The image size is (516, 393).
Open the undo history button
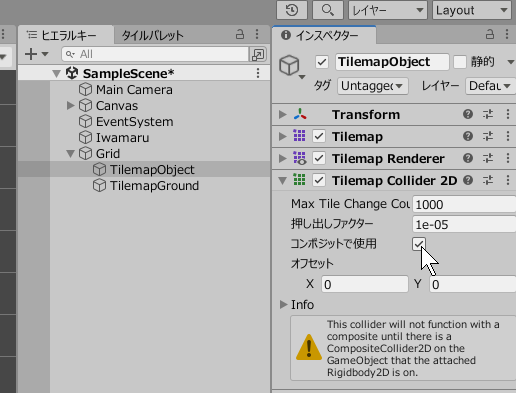(x=292, y=10)
